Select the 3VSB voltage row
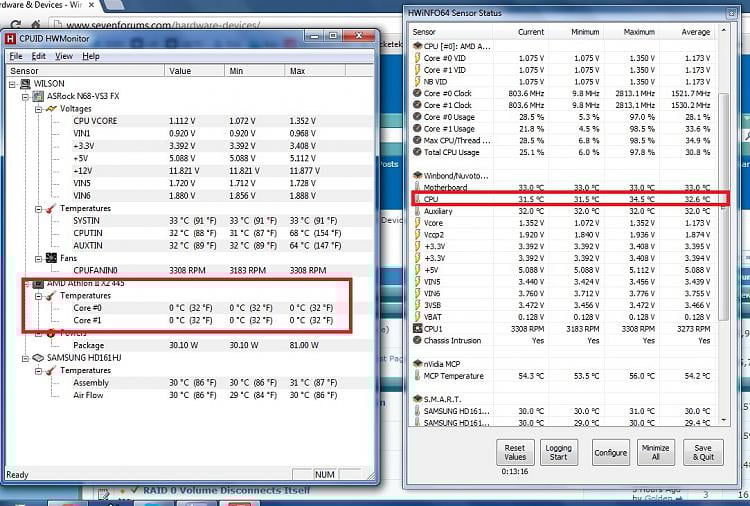 click(x=563, y=305)
